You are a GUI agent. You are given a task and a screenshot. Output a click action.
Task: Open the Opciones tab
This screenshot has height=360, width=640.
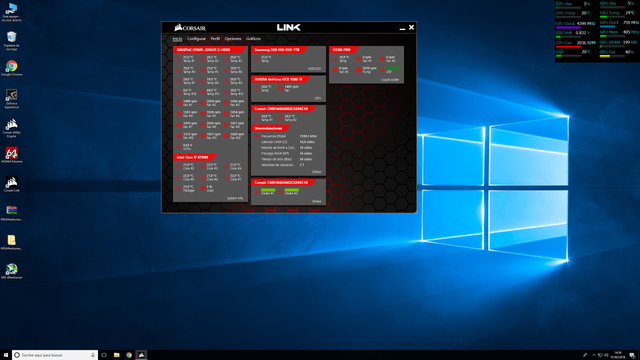coord(233,39)
